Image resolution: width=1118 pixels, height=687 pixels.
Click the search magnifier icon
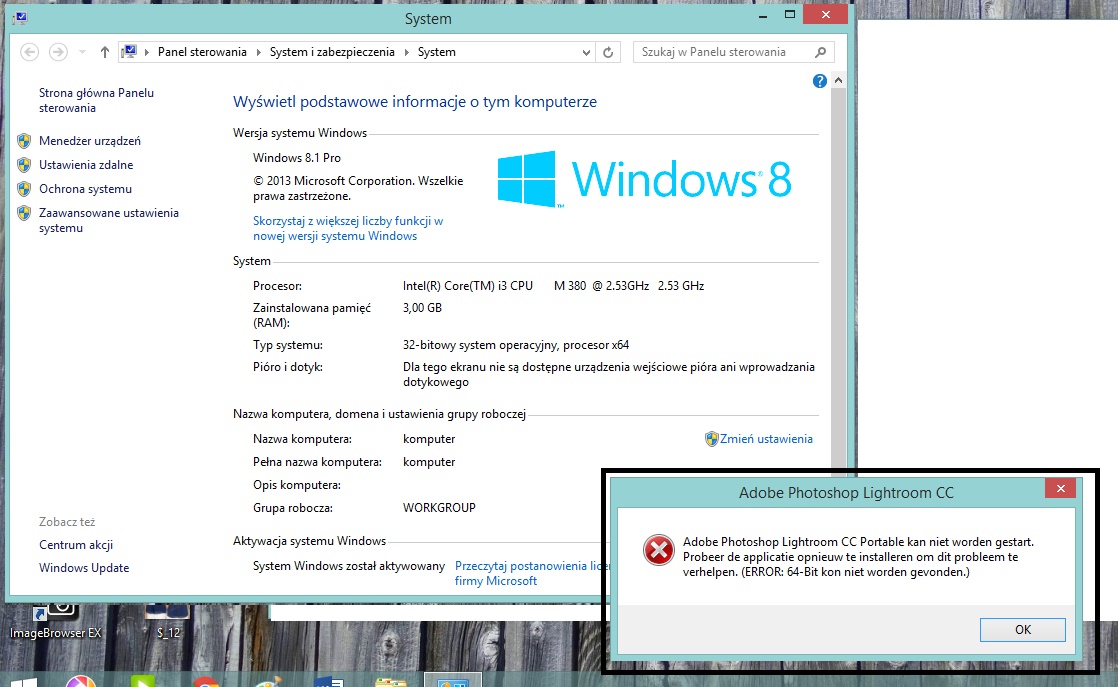[821, 52]
